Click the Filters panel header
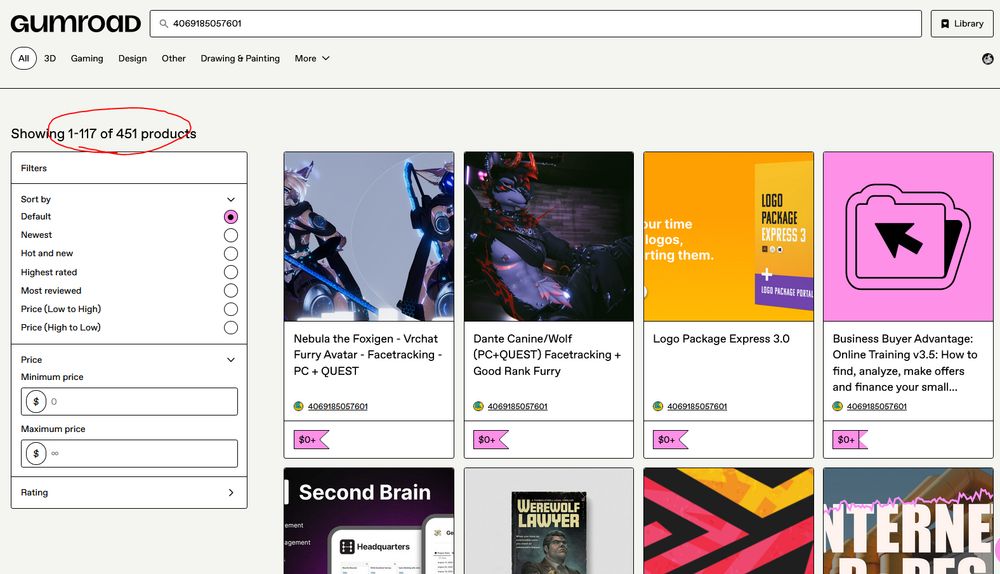This screenshot has height=574, width=1000. point(129,168)
